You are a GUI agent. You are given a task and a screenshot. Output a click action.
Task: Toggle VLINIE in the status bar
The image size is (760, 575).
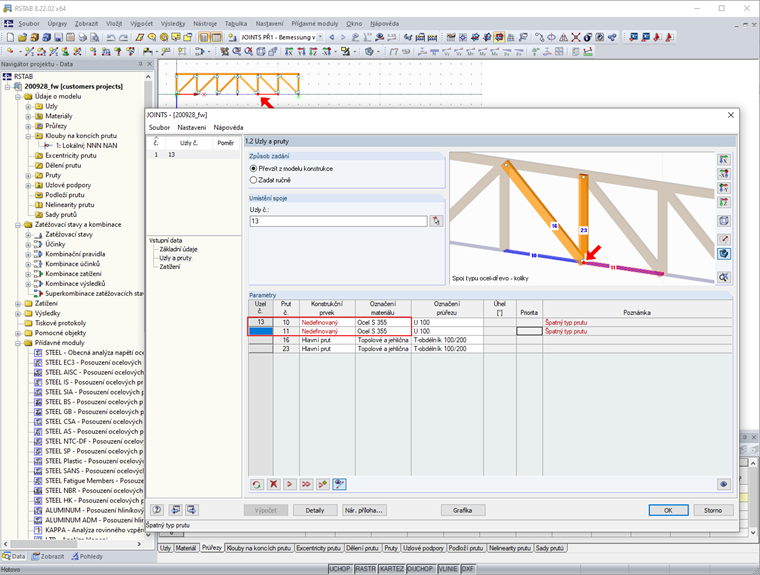click(448, 569)
